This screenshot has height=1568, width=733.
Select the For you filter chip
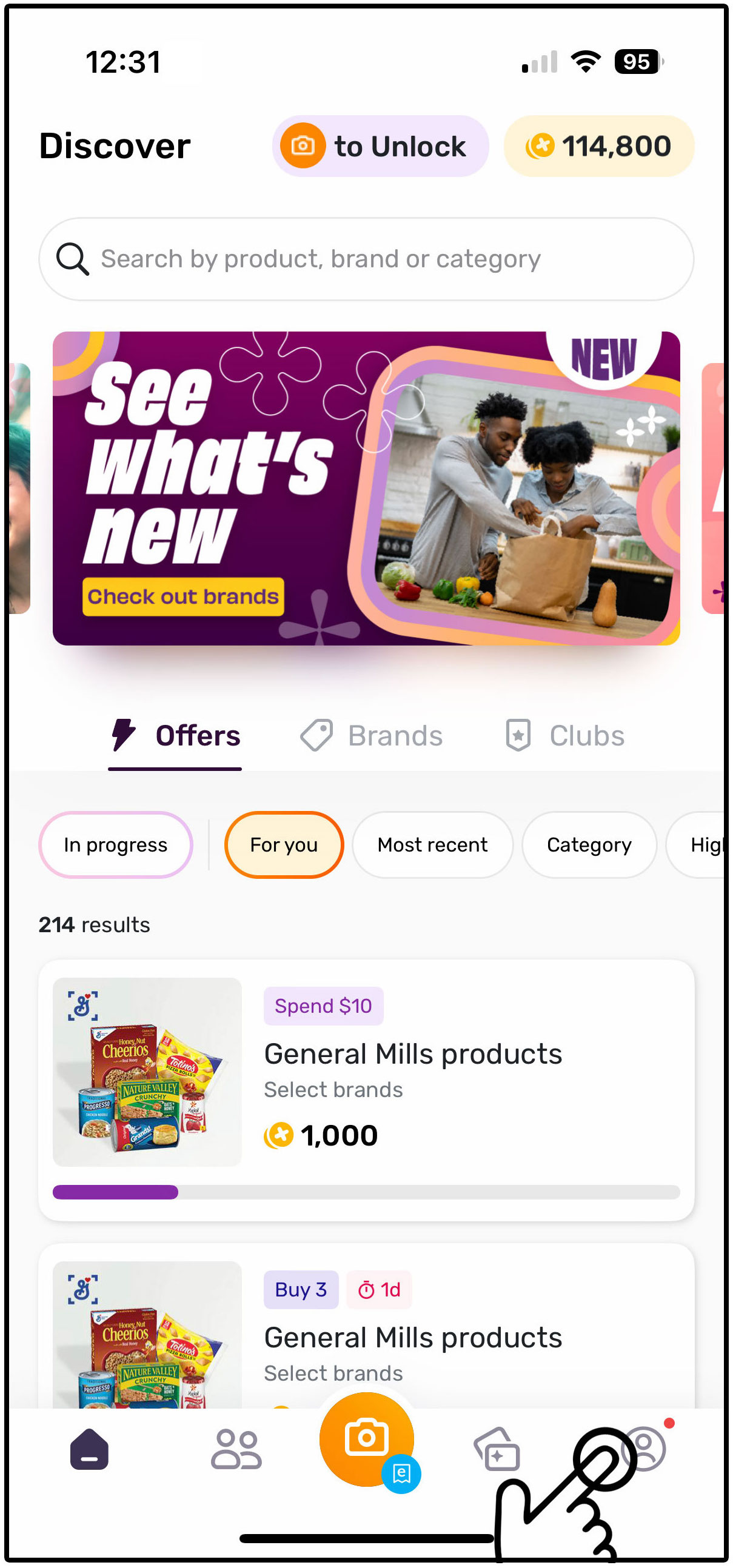point(284,845)
